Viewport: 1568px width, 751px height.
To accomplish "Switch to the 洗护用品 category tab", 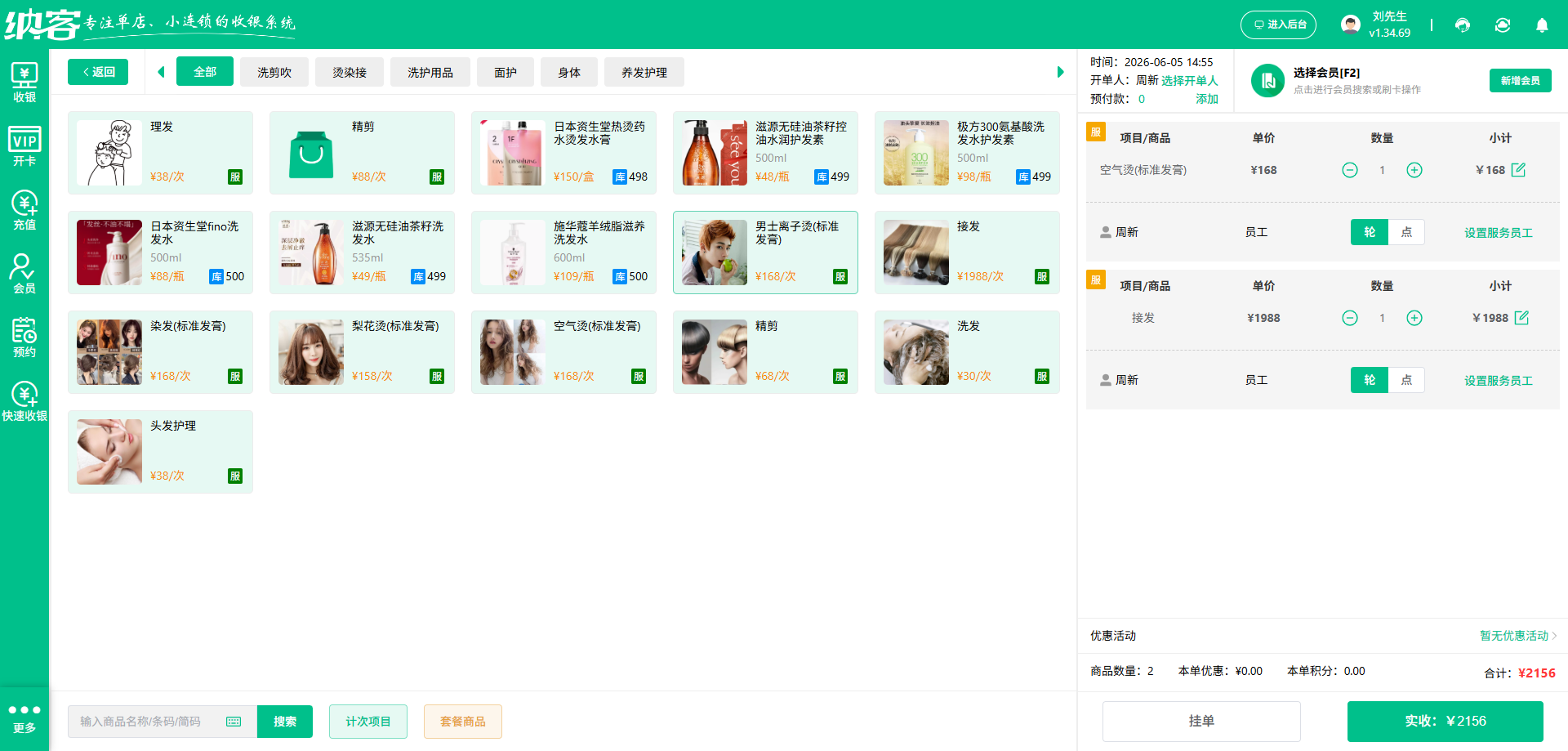I will [430, 72].
